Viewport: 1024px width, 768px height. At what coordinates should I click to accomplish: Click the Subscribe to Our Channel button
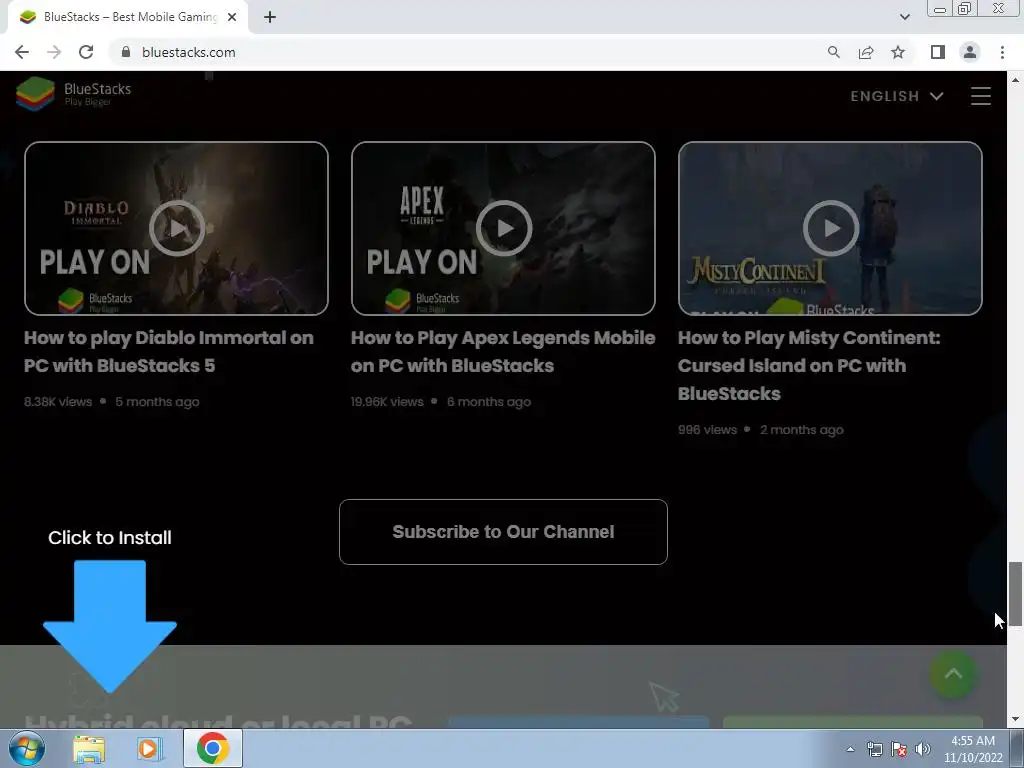[x=504, y=532]
